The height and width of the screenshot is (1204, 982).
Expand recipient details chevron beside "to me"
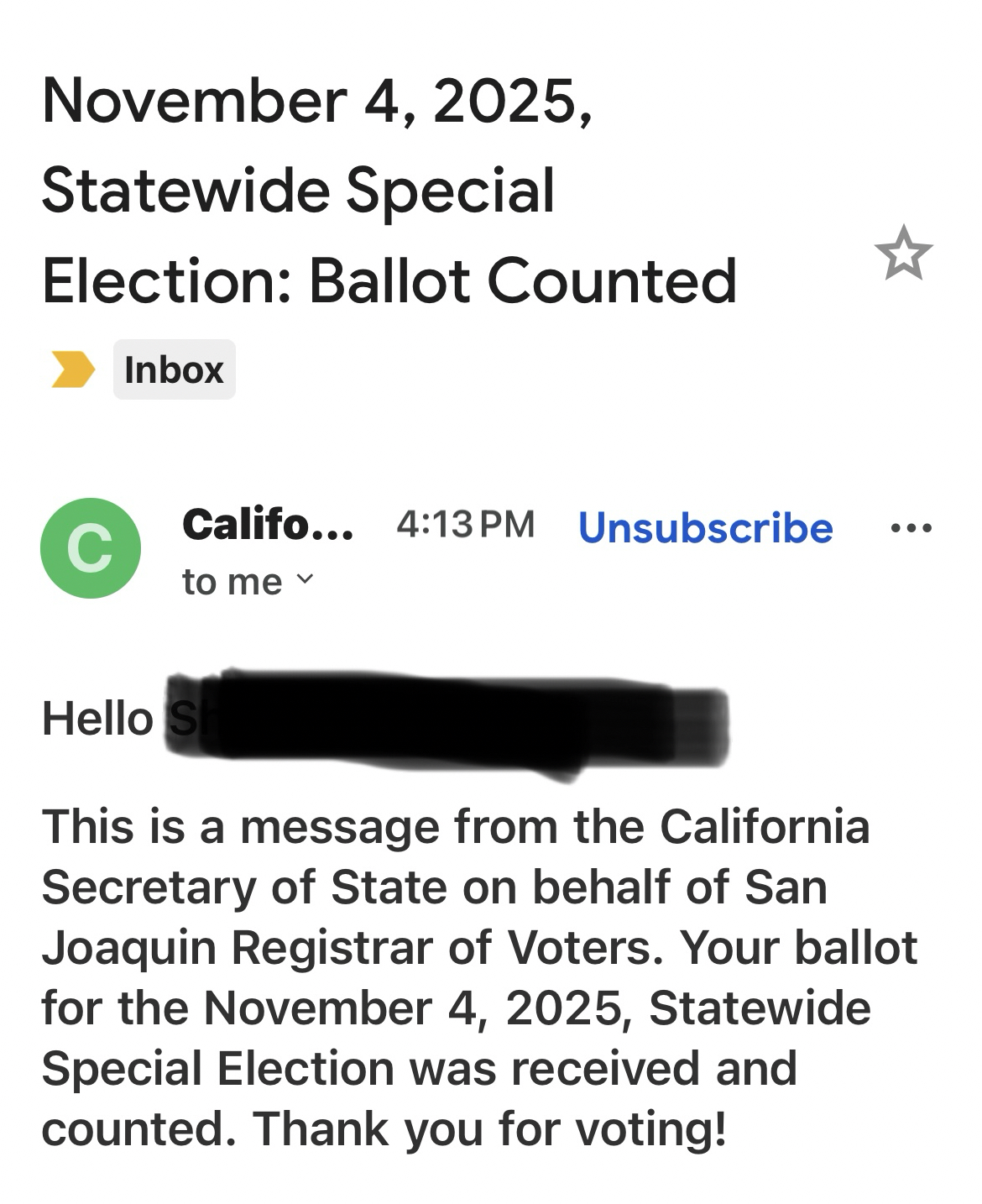[x=306, y=579]
